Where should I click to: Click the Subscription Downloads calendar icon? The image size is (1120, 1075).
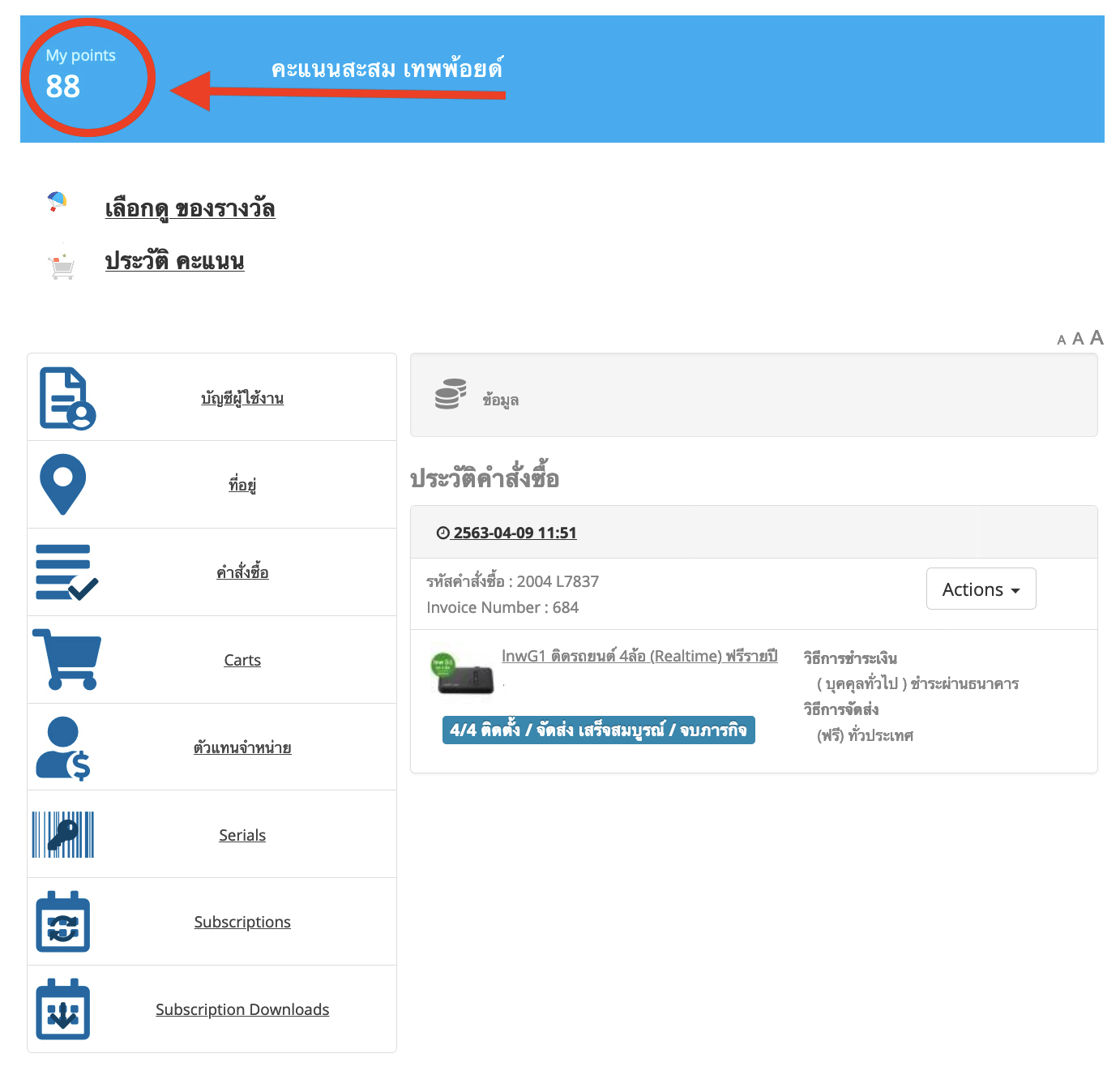(62, 1009)
